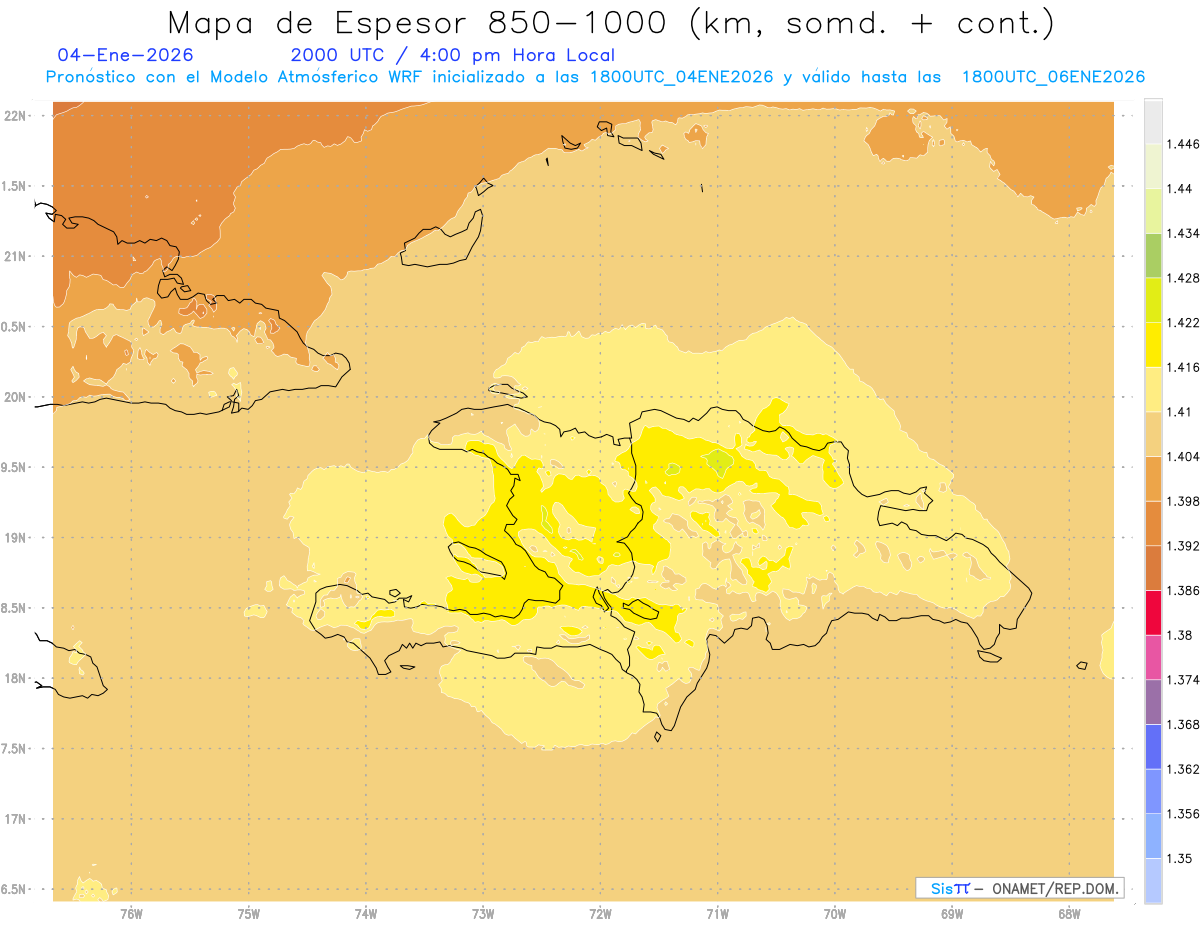Click the legend value 1.416
The width and height of the screenshot is (1200, 927).
[1183, 367]
